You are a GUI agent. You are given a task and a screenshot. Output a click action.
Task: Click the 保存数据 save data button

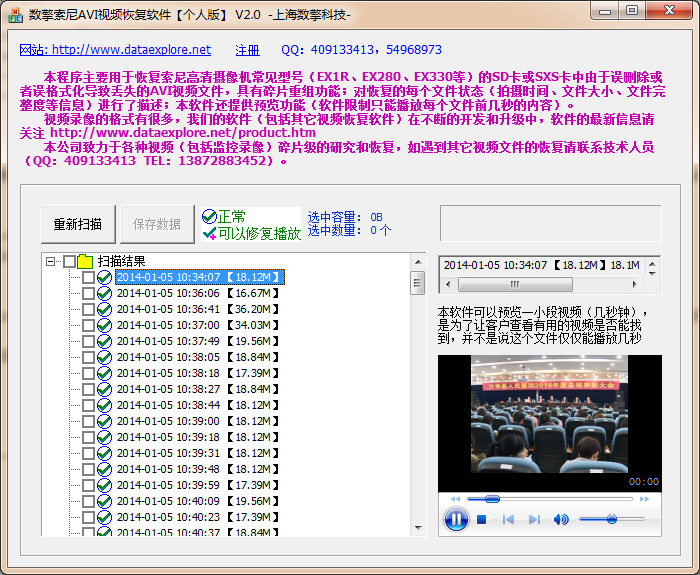coord(157,224)
